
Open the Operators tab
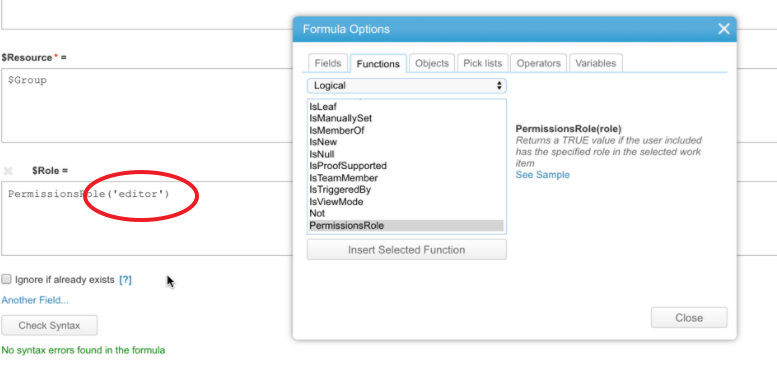[539, 63]
